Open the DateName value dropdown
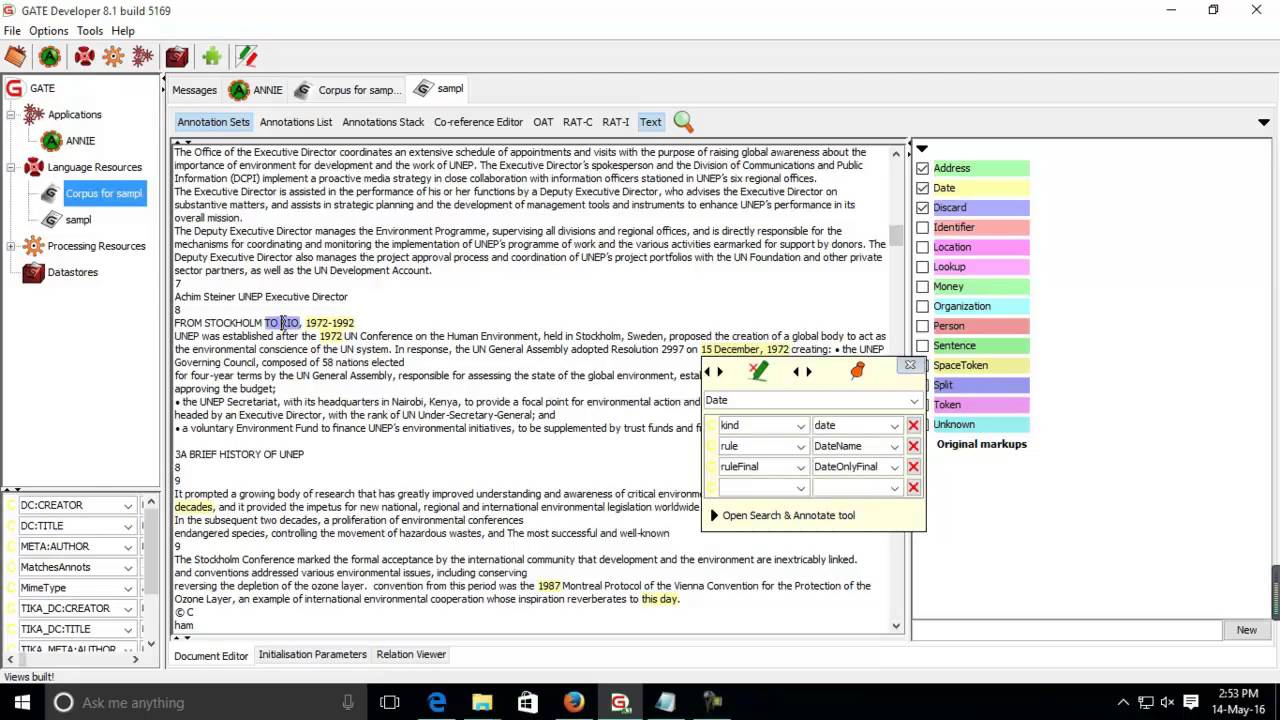This screenshot has width=1280, height=720. (894, 446)
